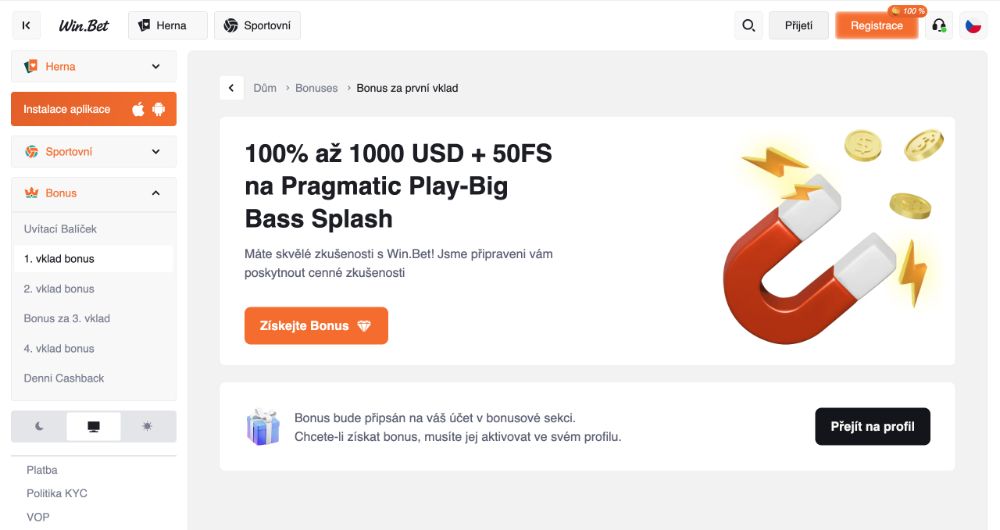This screenshot has width=1000, height=530.
Task: Switch to dark mode moon toggle
Action: coord(39,426)
